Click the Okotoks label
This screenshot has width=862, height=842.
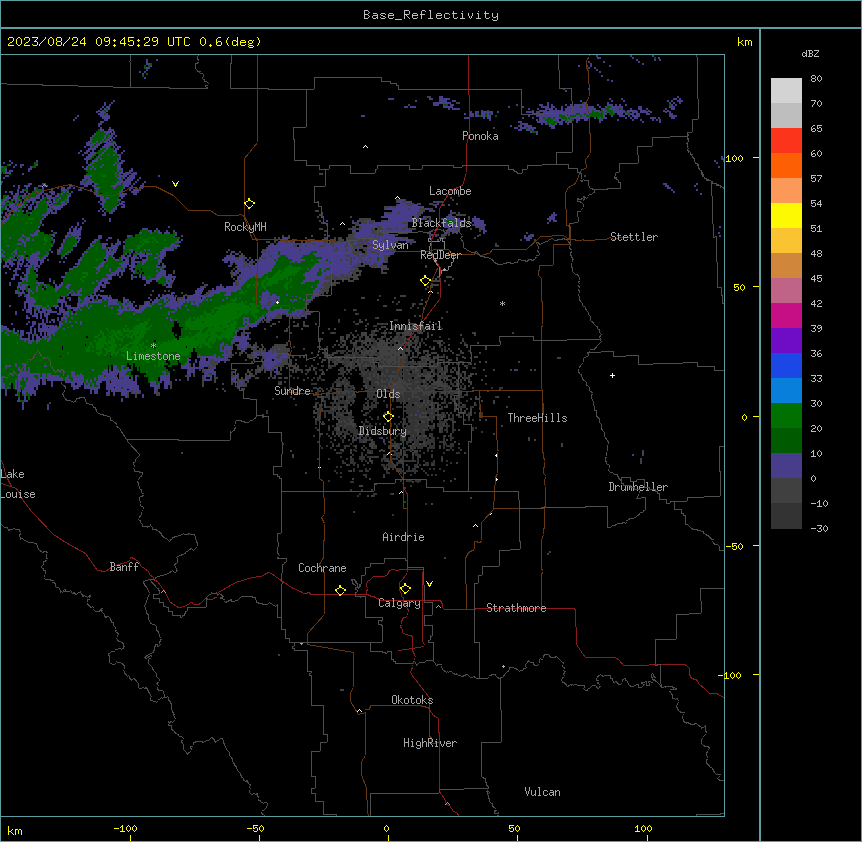coord(412,700)
